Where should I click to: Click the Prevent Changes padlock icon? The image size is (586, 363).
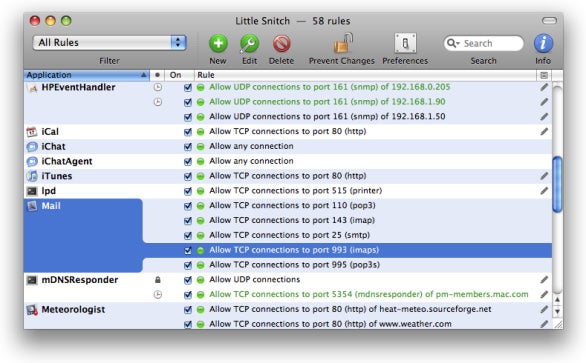343,43
